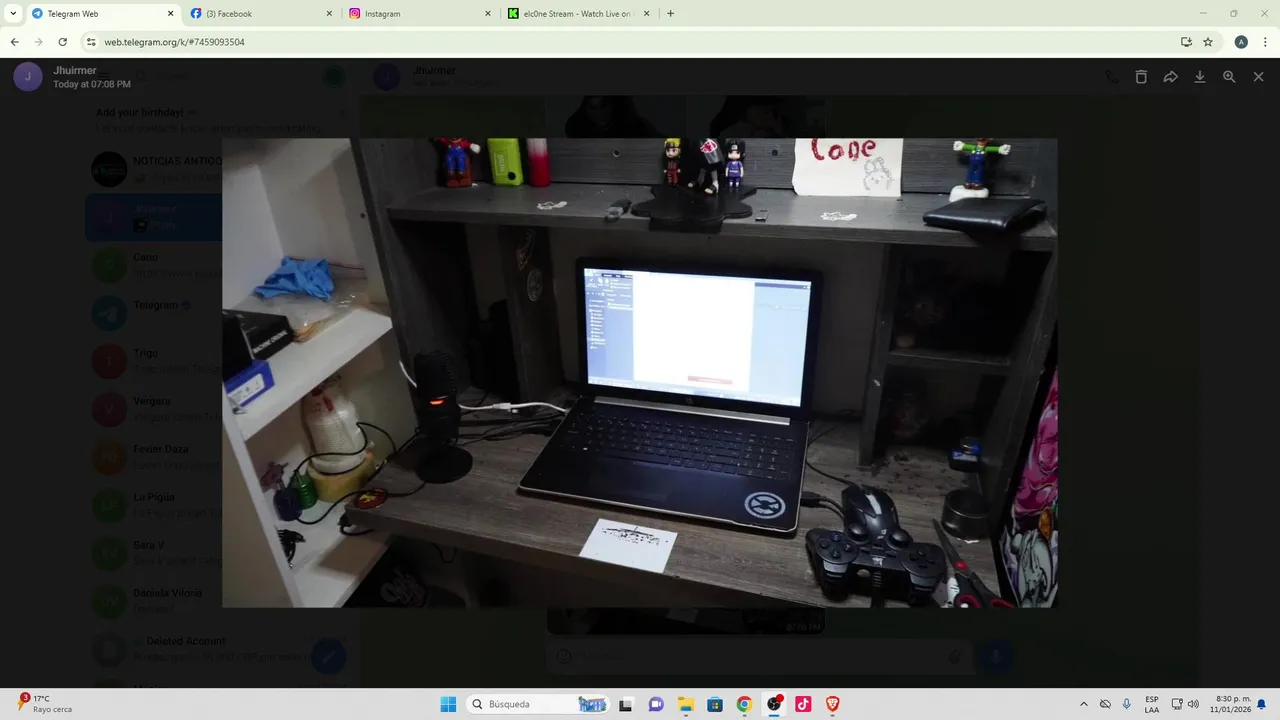
Task: Switch to the Facebook tab
Action: click(259, 14)
